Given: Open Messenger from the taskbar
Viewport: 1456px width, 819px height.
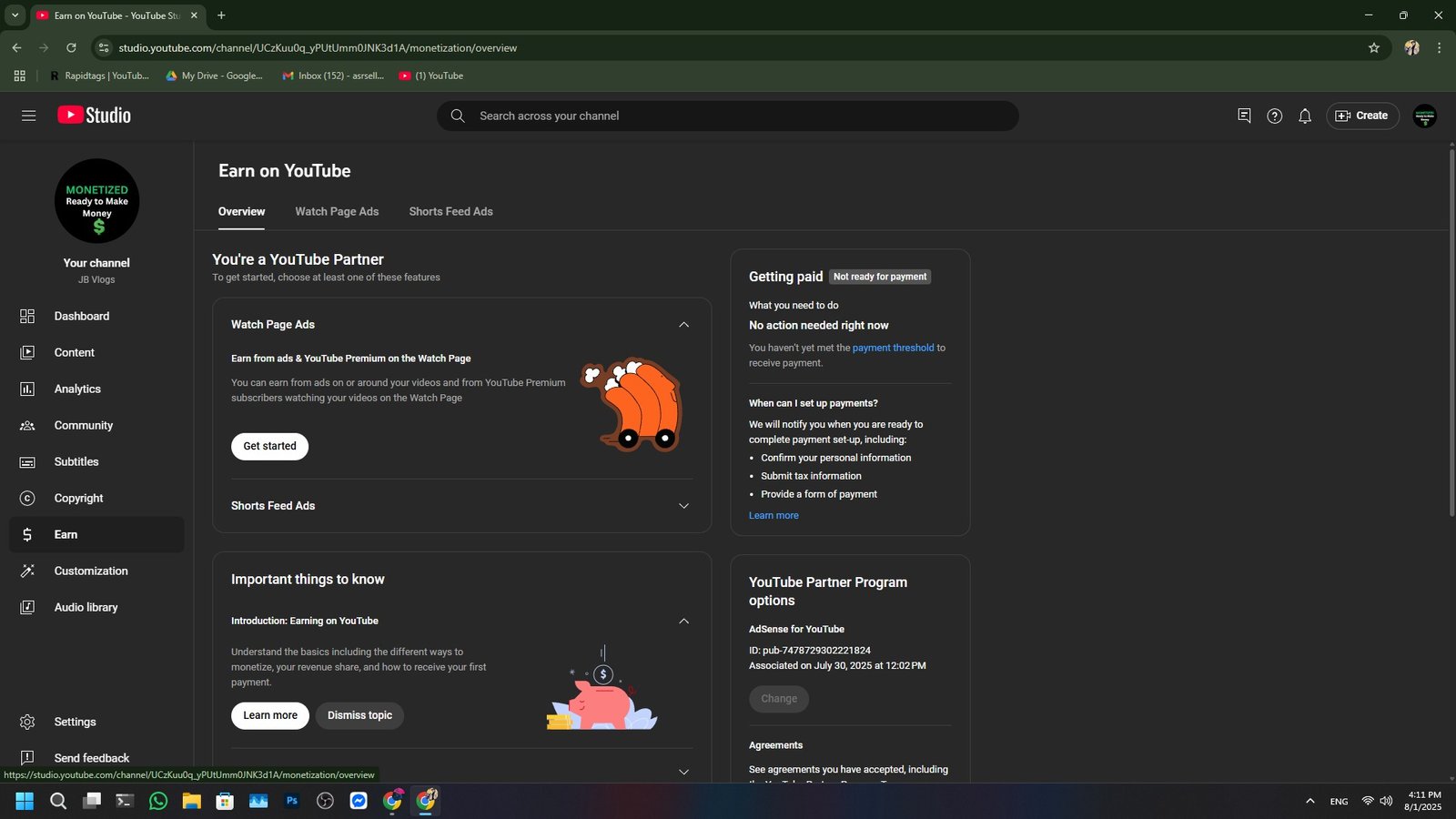Looking at the screenshot, I should click(x=359, y=801).
